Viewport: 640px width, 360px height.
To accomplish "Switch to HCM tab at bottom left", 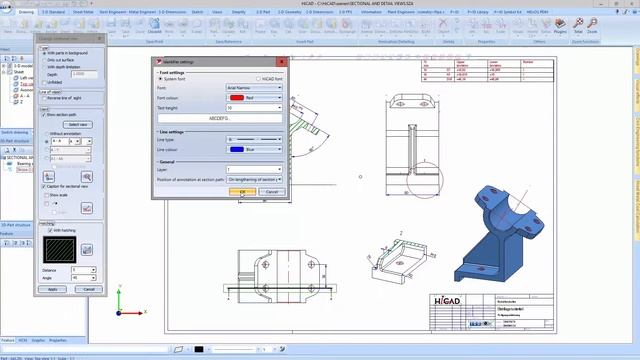I will click(22, 340).
